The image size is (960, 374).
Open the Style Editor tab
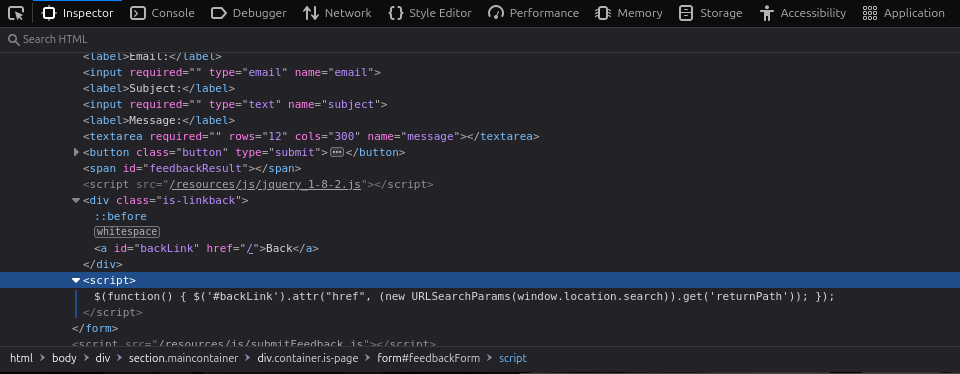point(430,13)
